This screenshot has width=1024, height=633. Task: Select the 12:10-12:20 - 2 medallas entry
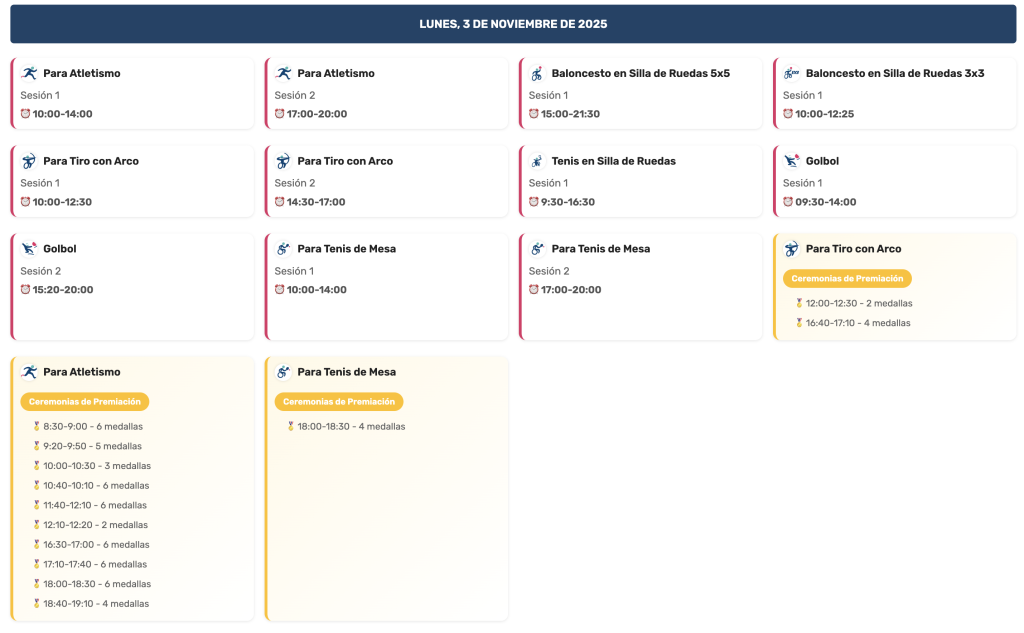pyautogui.click(x=95, y=525)
